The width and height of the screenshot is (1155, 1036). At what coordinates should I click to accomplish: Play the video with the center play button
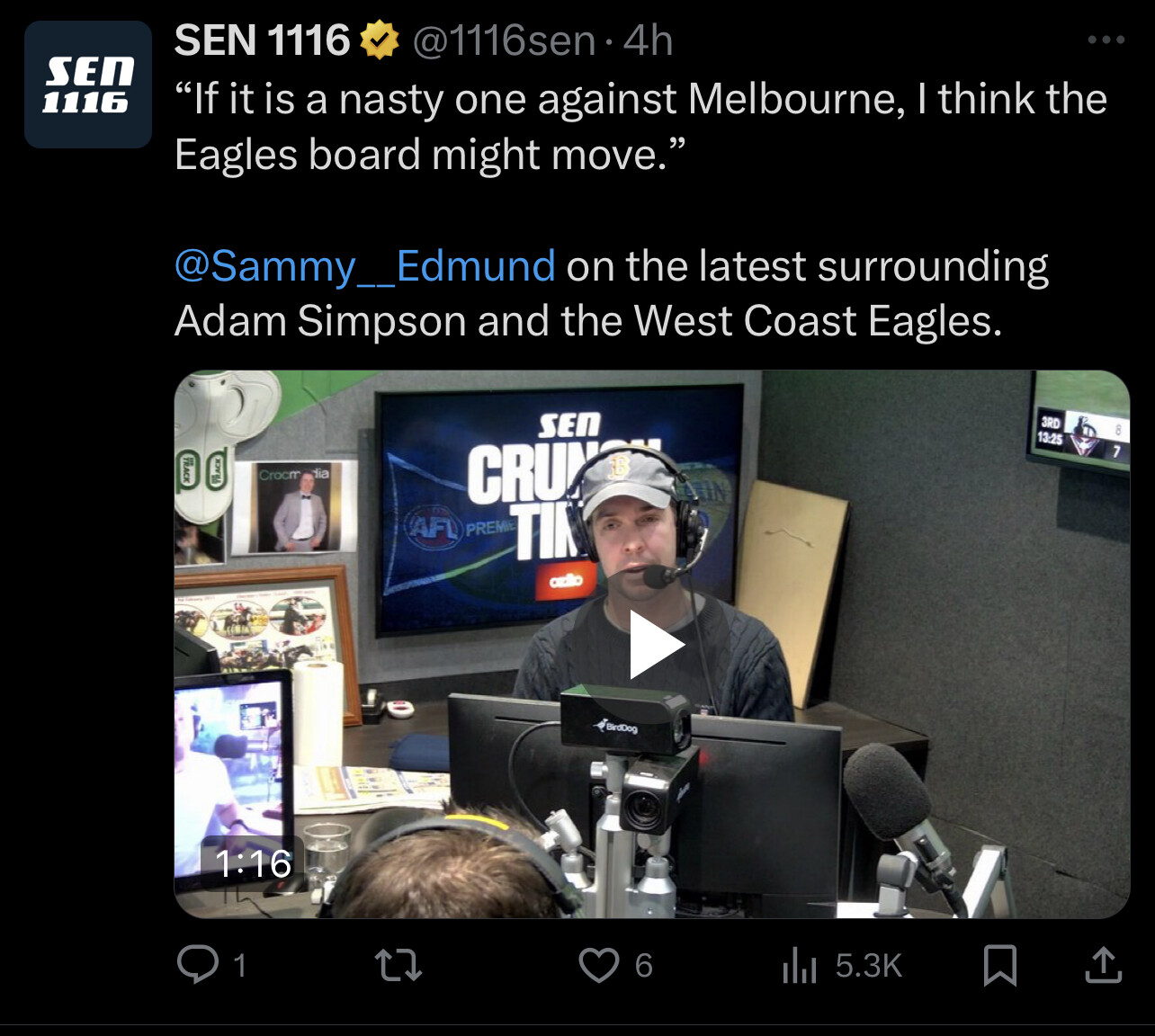[655, 644]
